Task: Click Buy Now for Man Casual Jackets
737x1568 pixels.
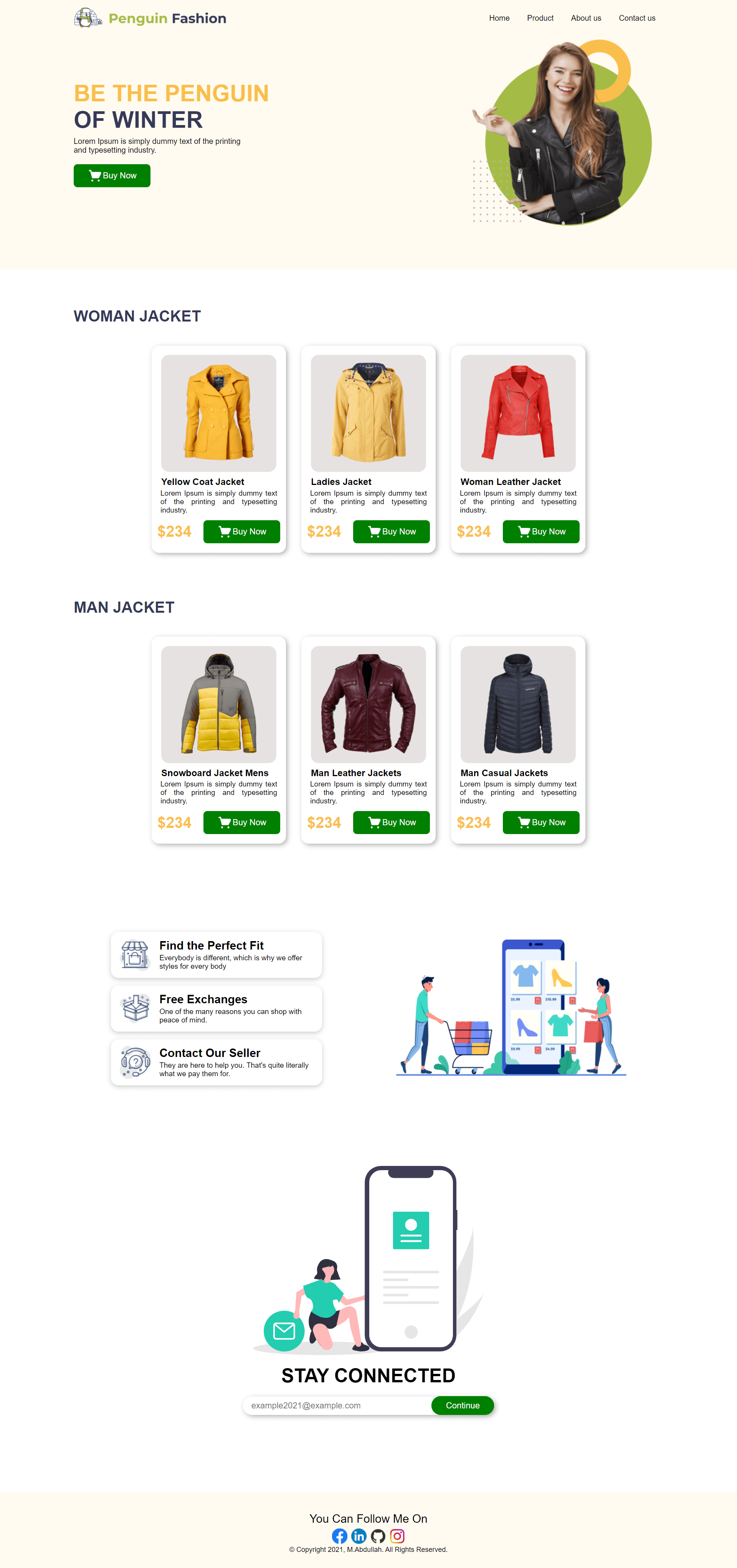Action: point(541,822)
